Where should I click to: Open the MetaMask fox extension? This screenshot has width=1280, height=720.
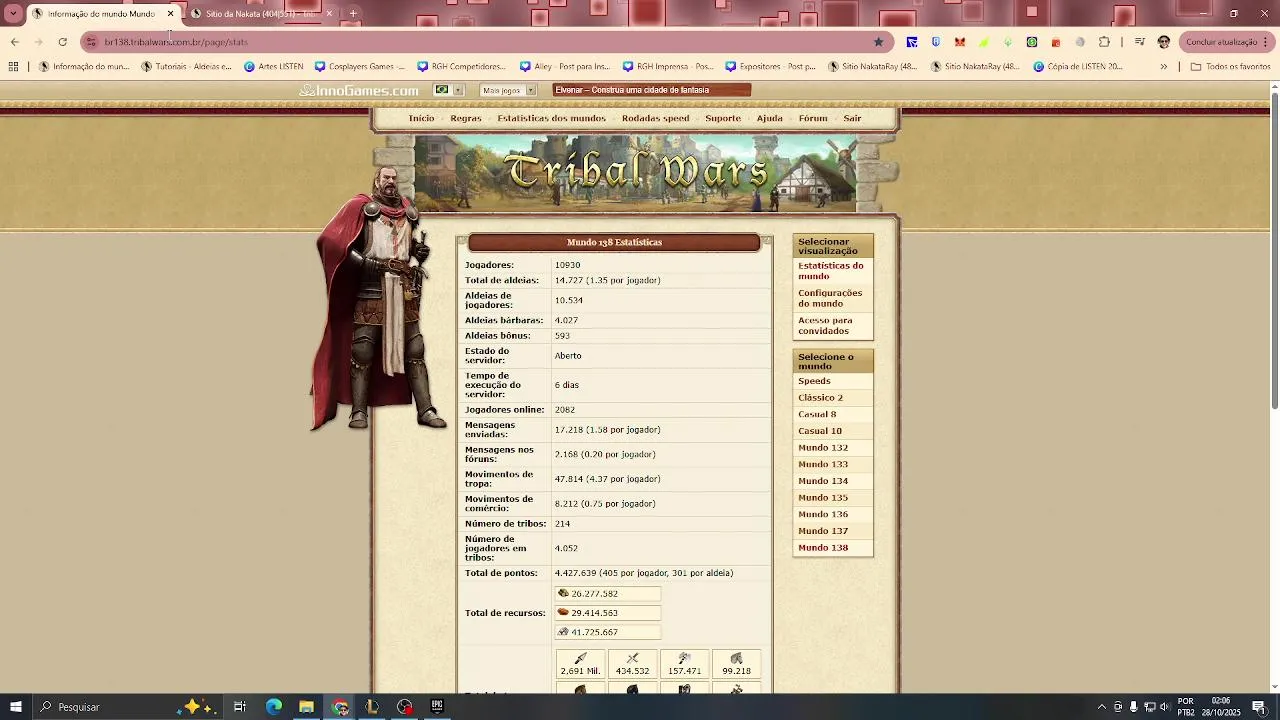pos(960,42)
